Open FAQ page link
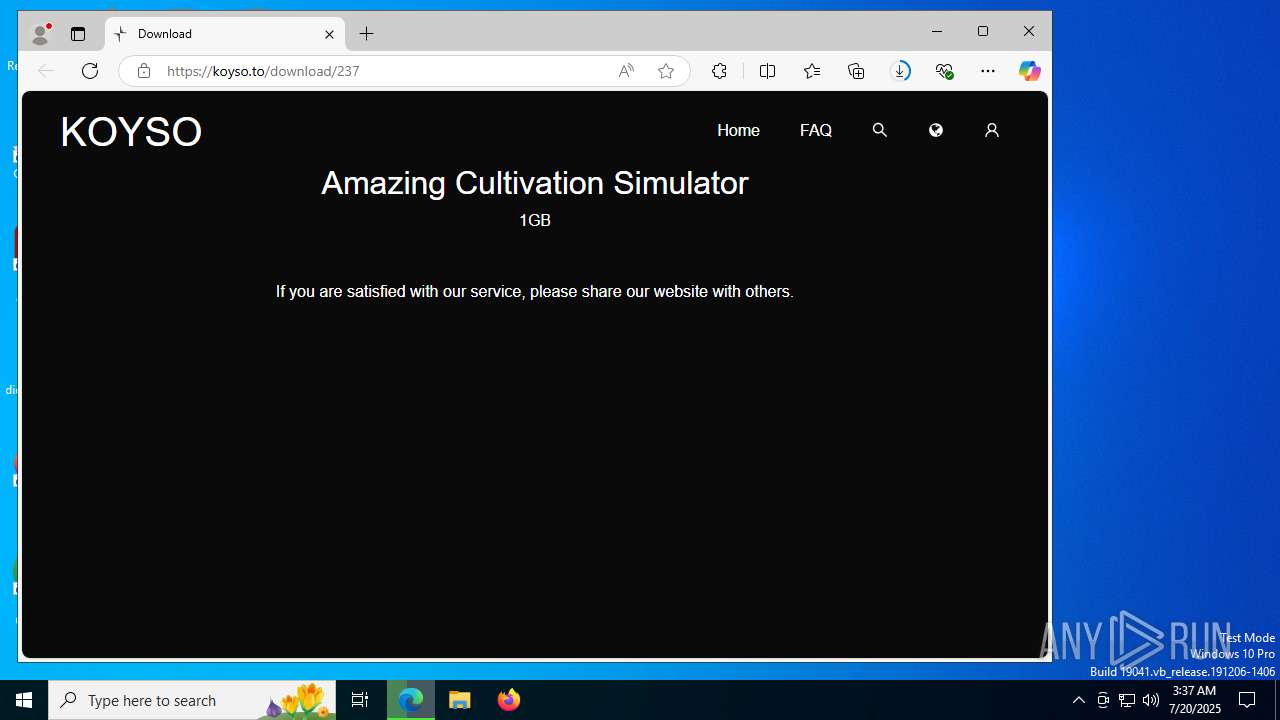Viewport: 1280px width, 720px height. point(816,130)
